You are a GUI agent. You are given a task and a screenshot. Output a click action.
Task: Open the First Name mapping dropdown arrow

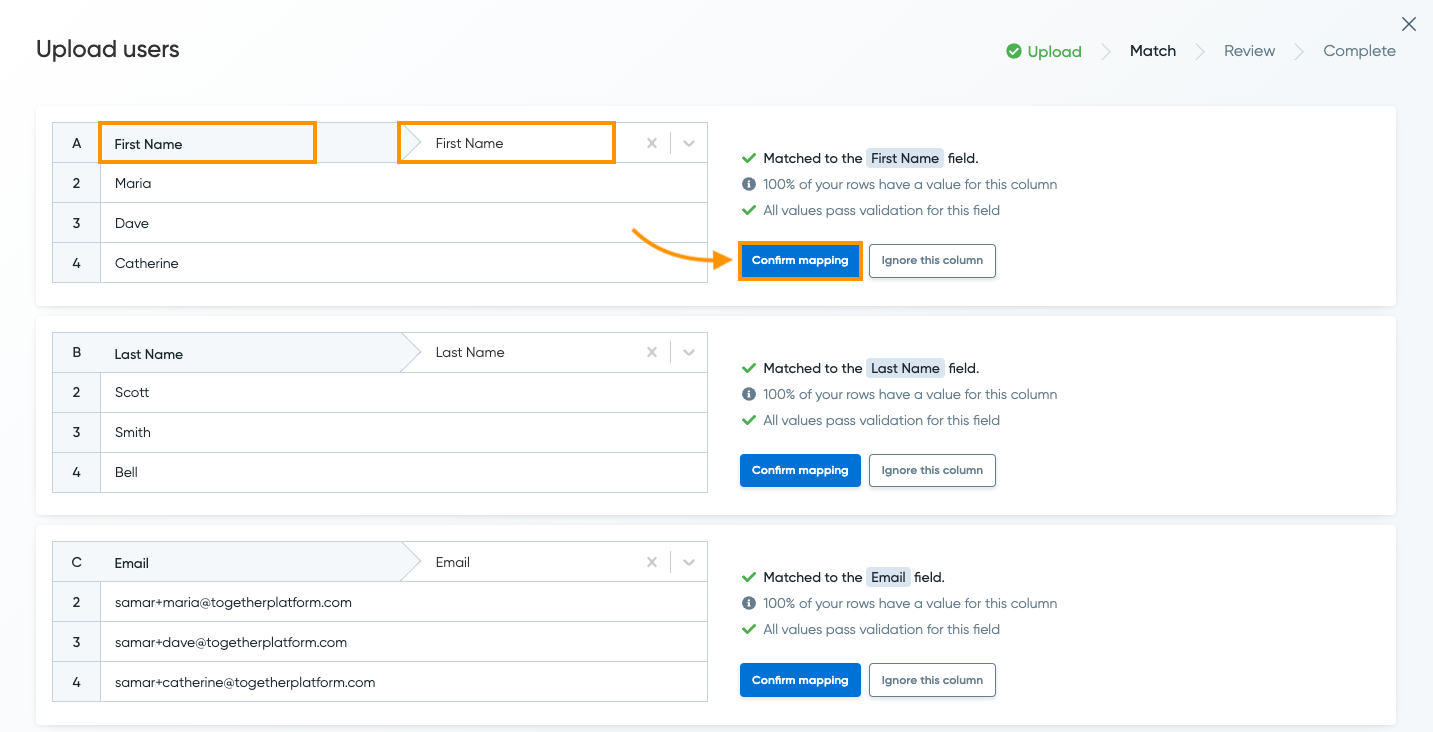tap(689, 143)
